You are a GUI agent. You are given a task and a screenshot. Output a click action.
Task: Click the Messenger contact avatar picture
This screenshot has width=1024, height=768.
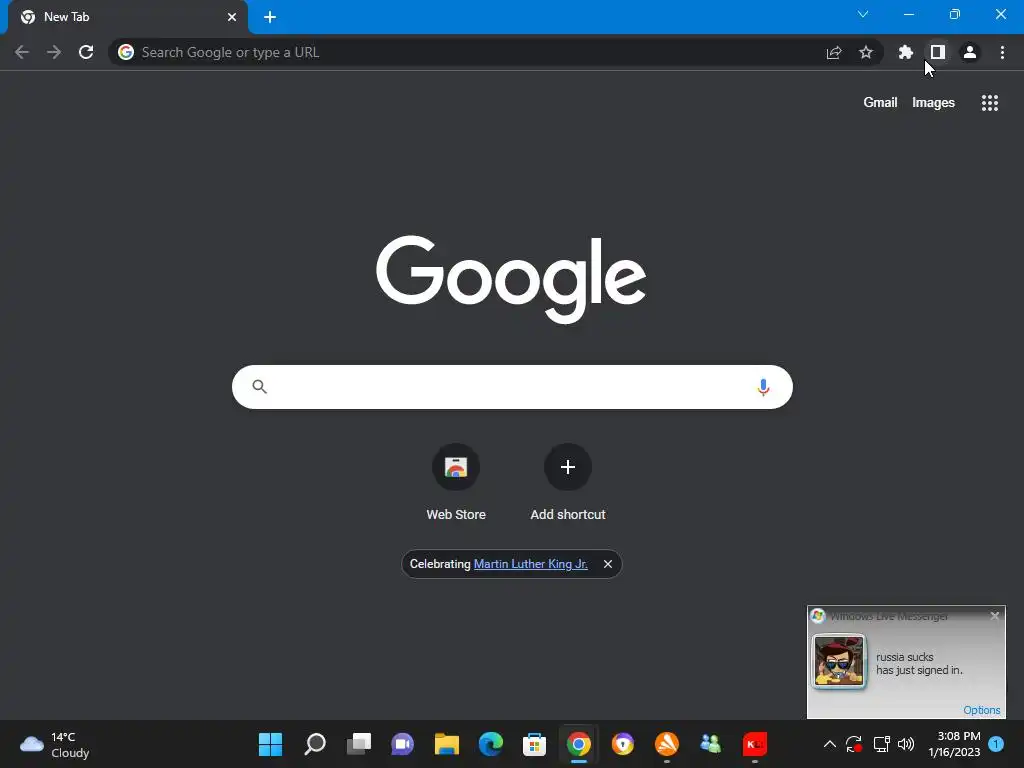[839, 662]
